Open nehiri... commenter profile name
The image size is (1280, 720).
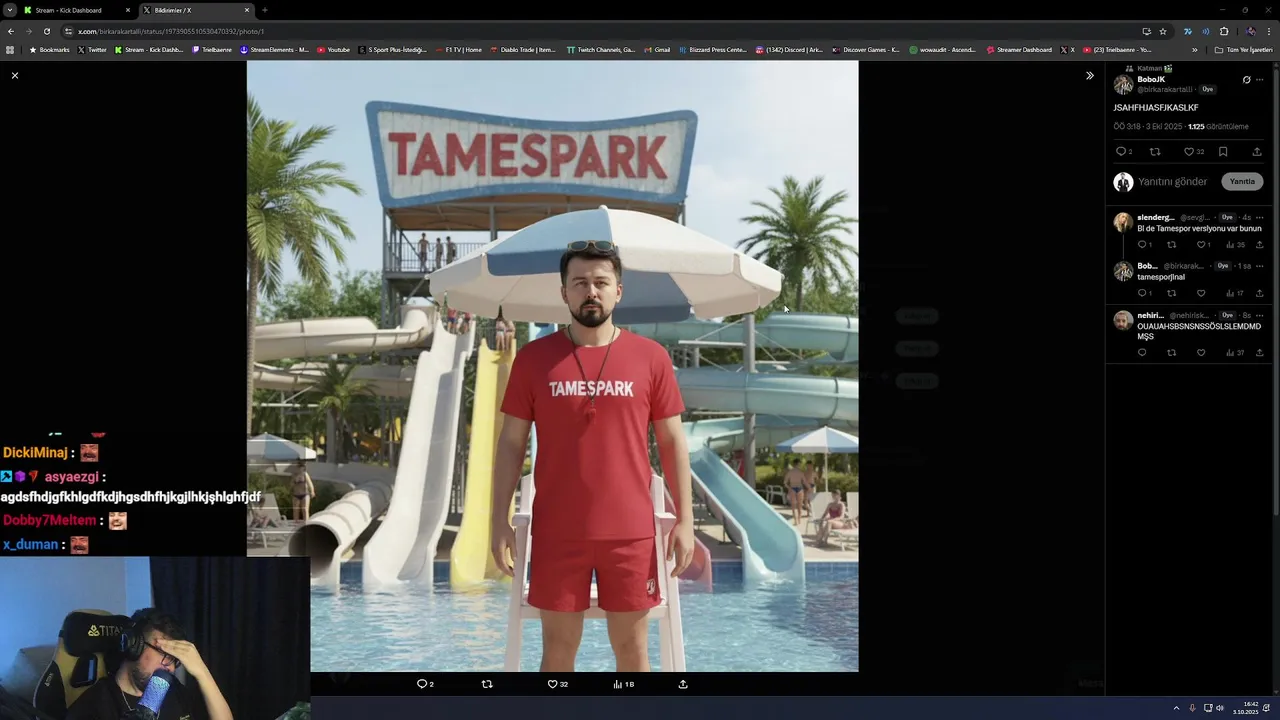1150,315
